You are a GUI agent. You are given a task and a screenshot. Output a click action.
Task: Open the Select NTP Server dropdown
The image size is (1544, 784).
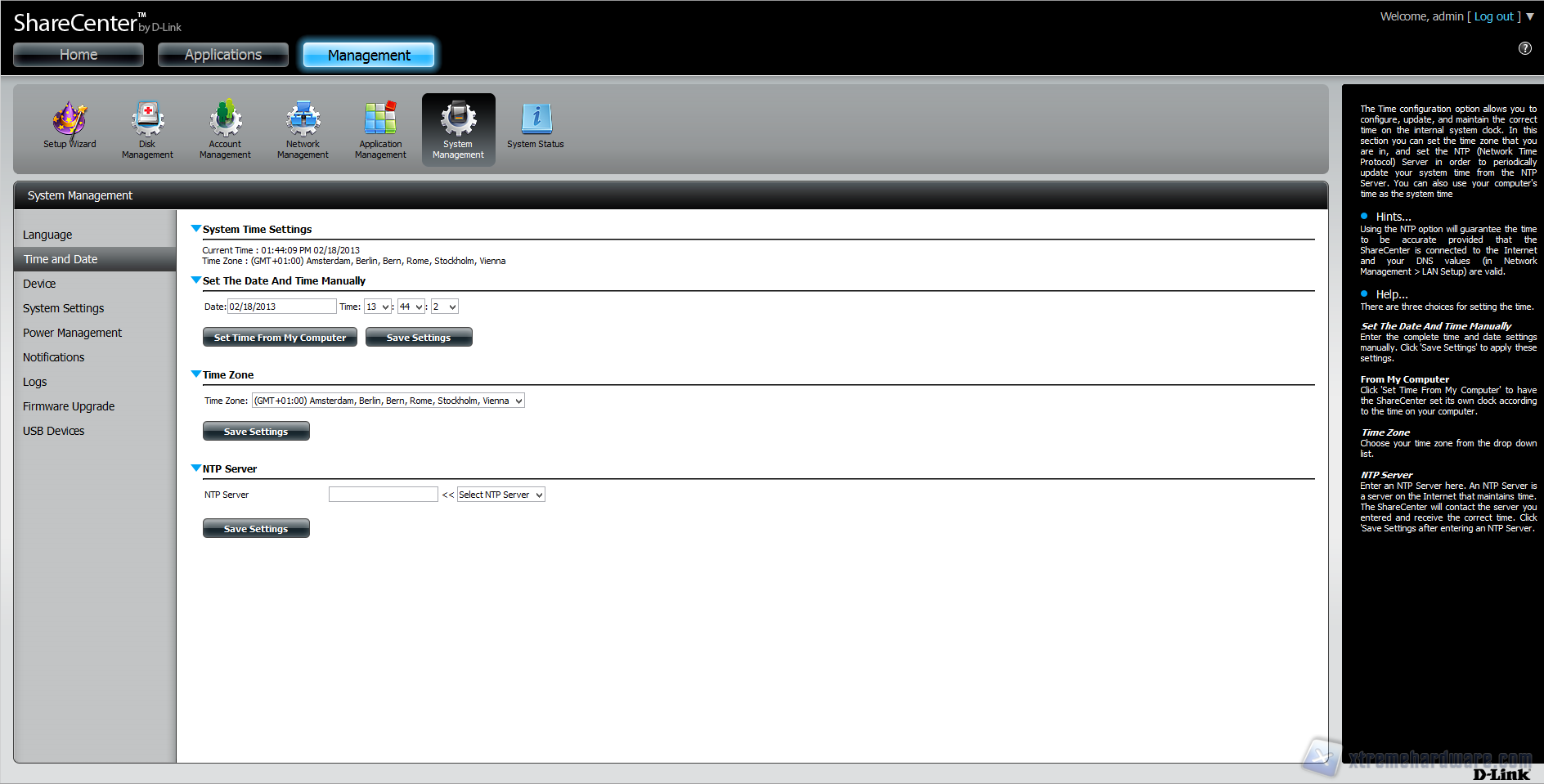500,495
